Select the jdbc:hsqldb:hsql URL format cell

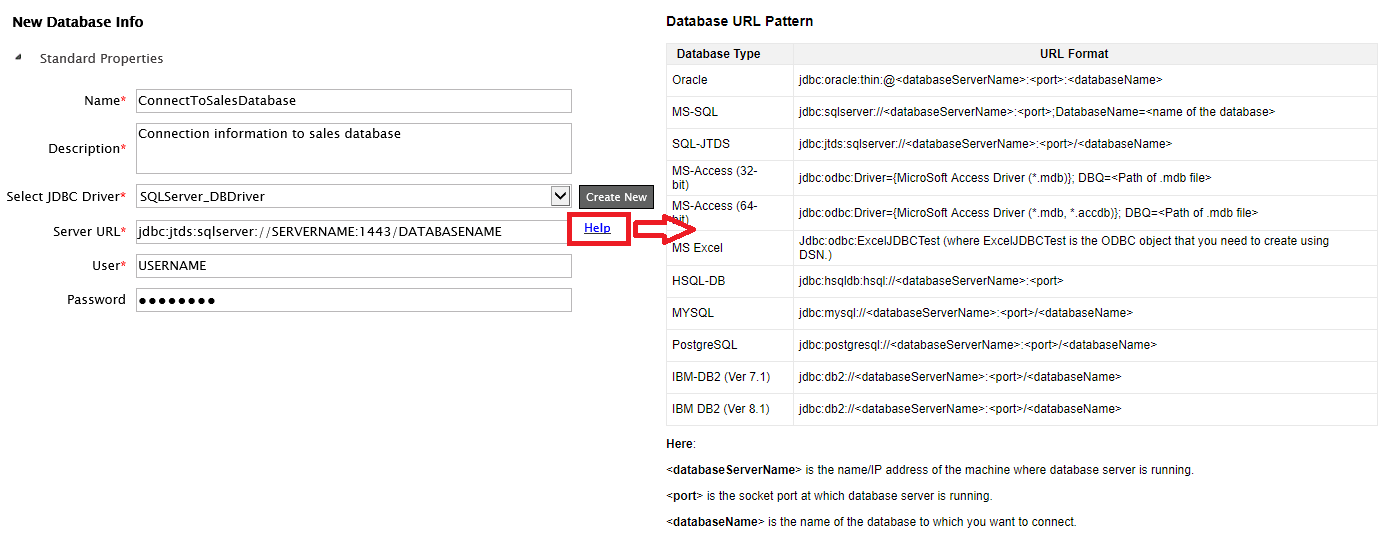pos(1085,281)
